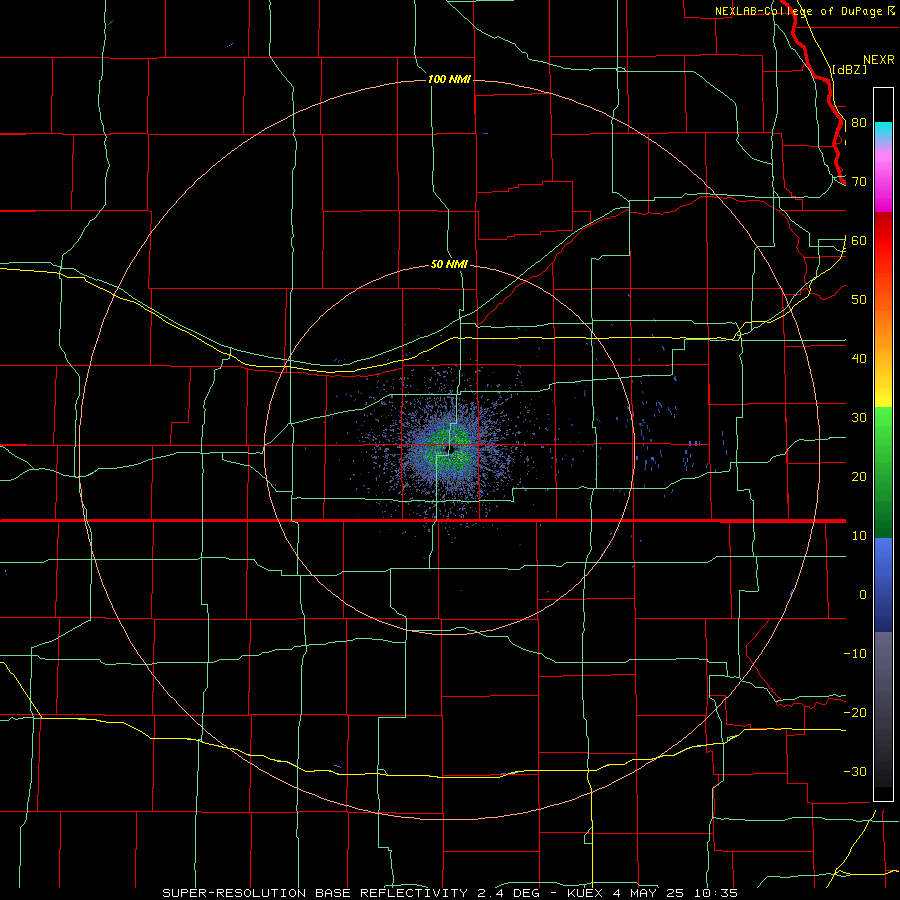Click the red band of the color bar
Image resolution: width=900 pixels, height=900 pixels.
[x=883, y=241]
